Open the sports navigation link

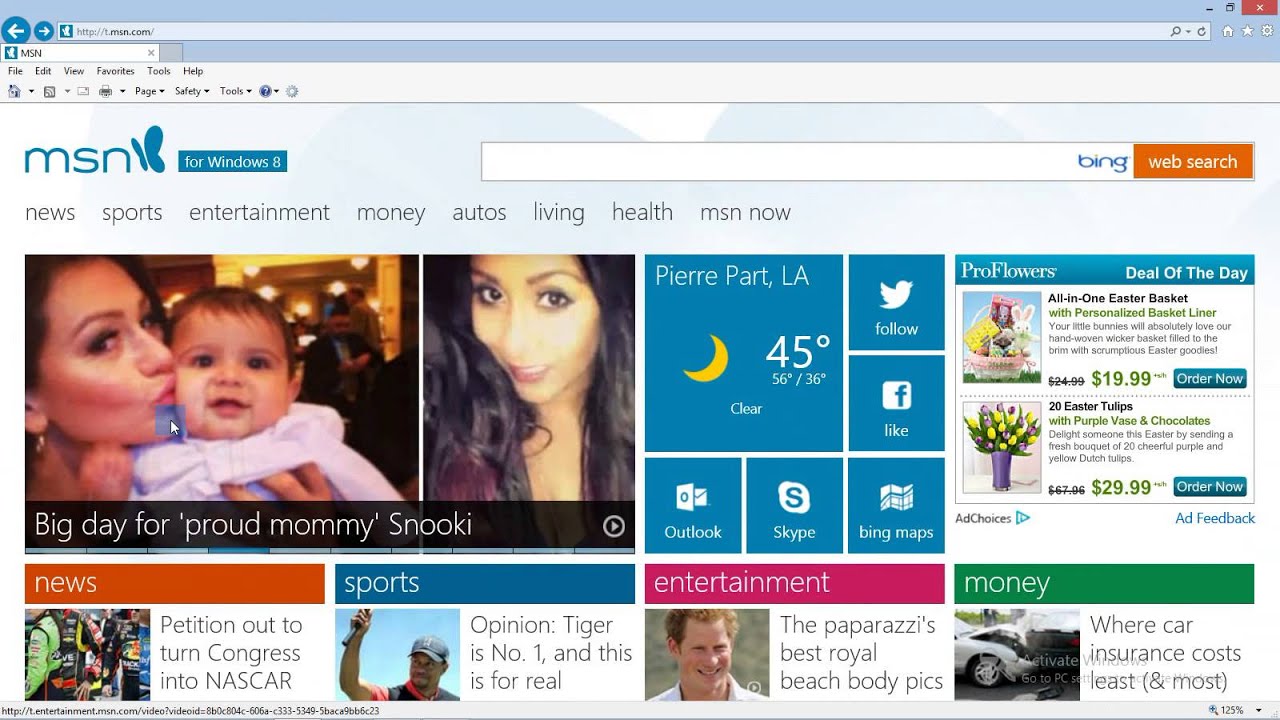pos(132,212)
